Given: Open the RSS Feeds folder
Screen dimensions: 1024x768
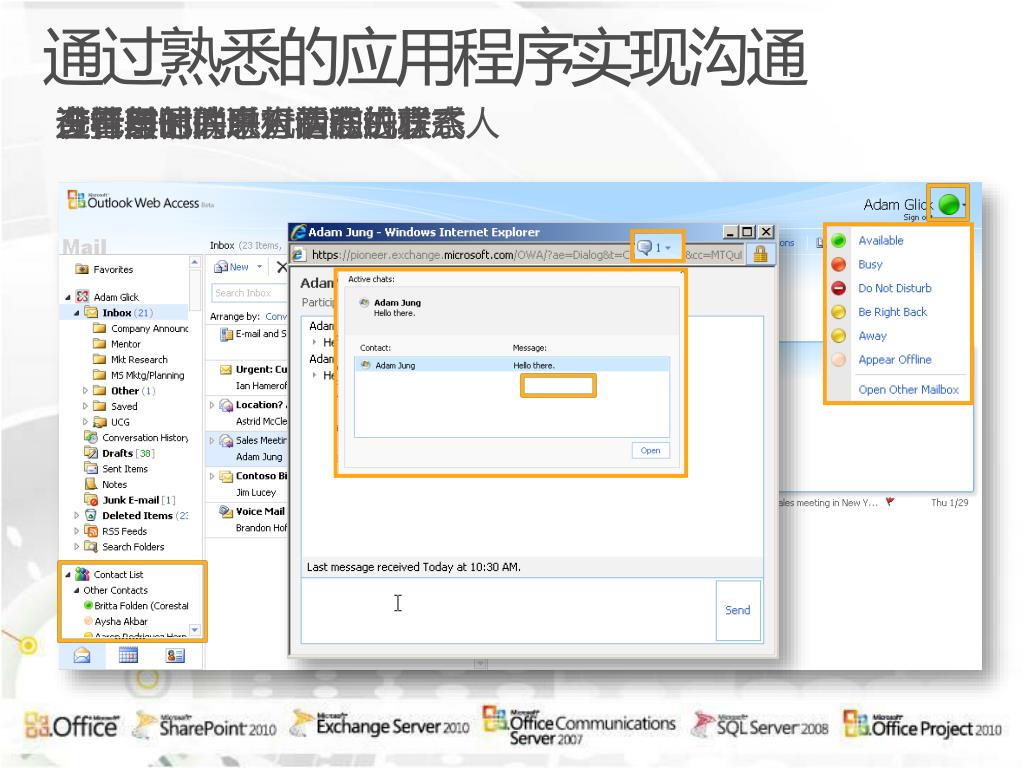Looking at the screenshot, I should [124, 532].
